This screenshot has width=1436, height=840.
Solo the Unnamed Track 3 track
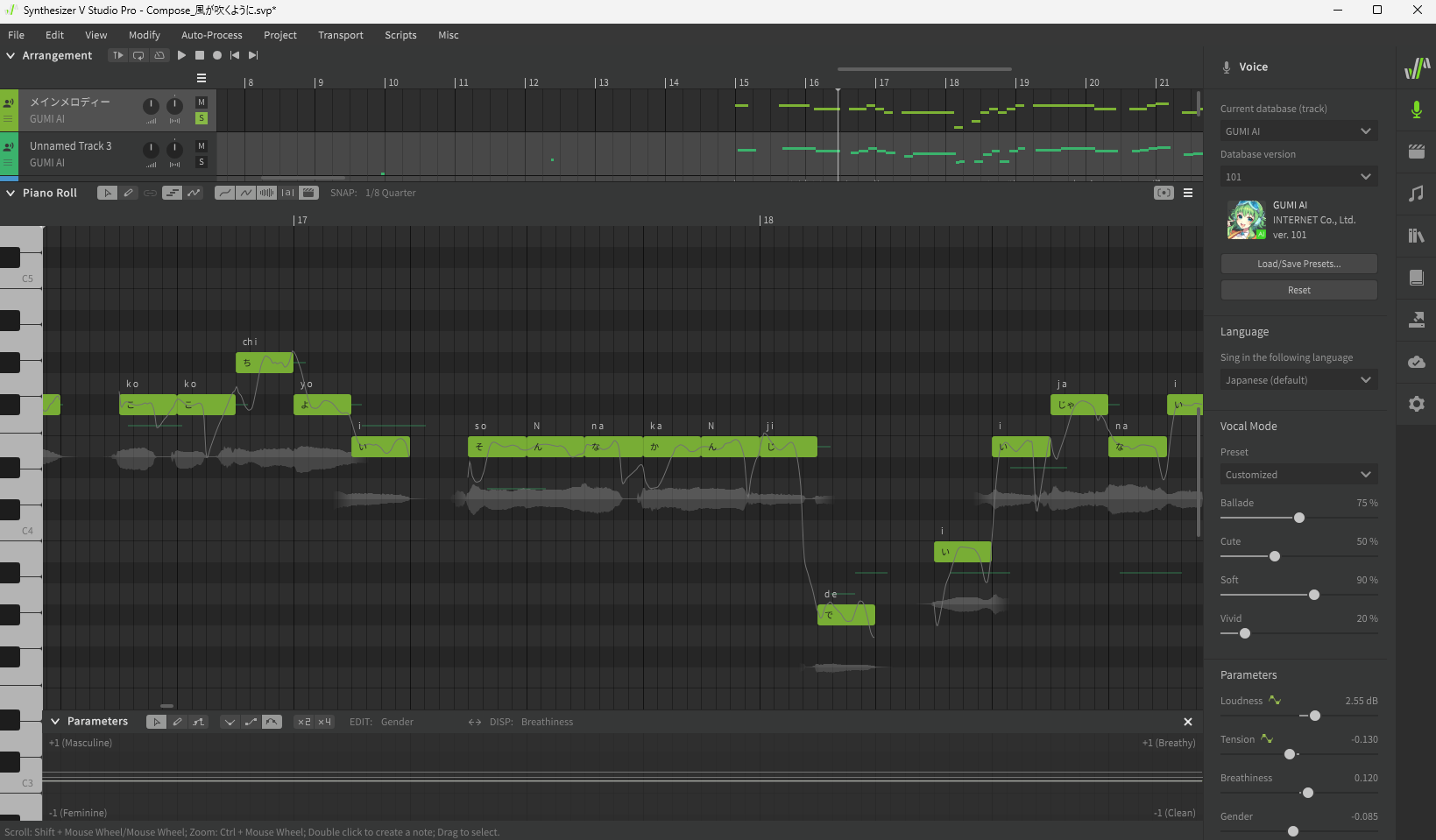(202, 162)
